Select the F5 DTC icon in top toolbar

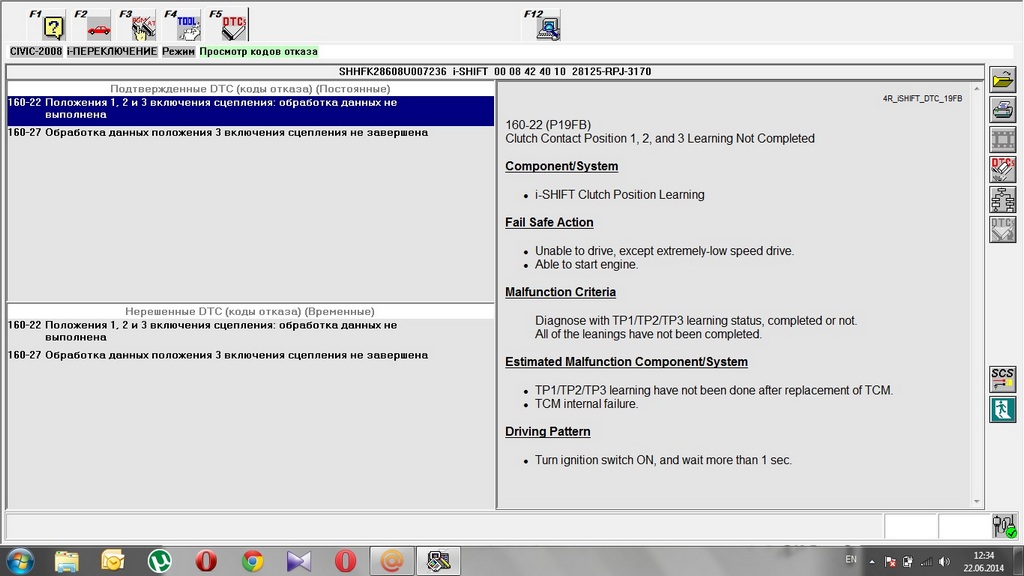coord(228,25)
